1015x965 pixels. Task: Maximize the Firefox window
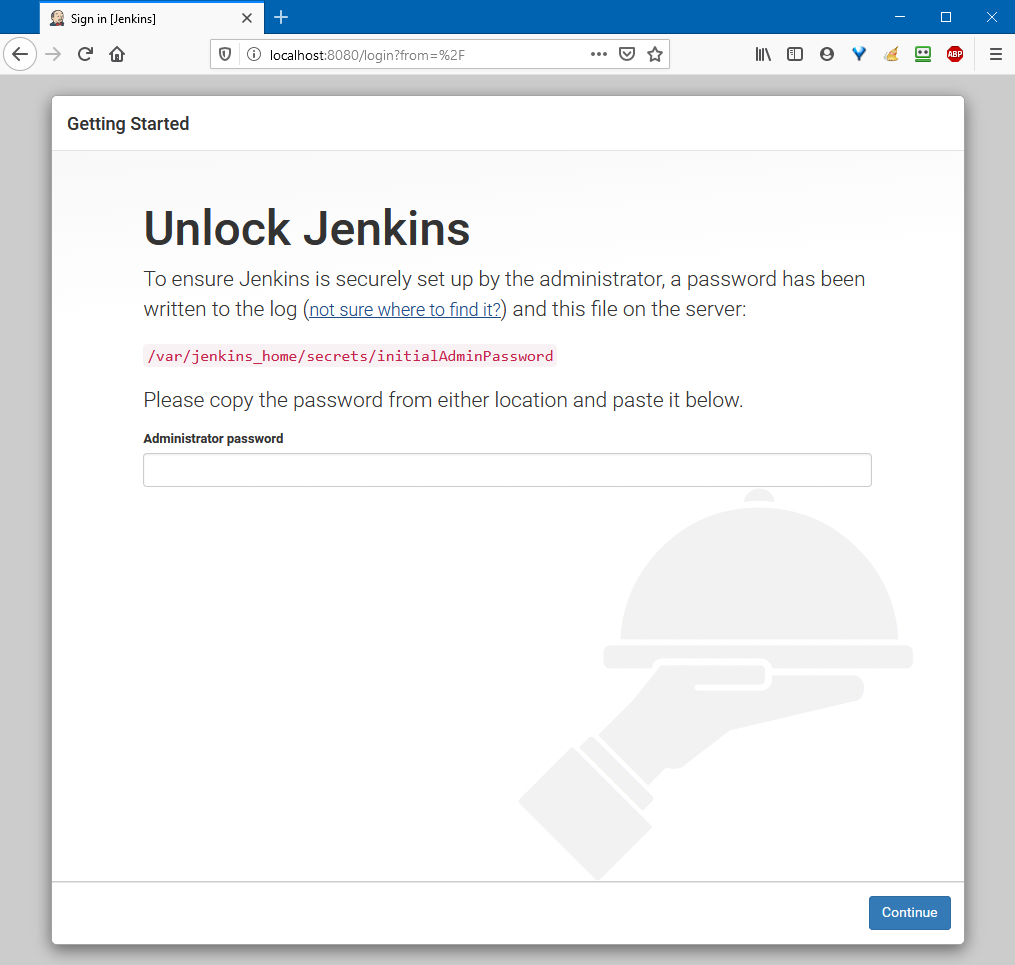pyautogui.click(x=946, y=17)
